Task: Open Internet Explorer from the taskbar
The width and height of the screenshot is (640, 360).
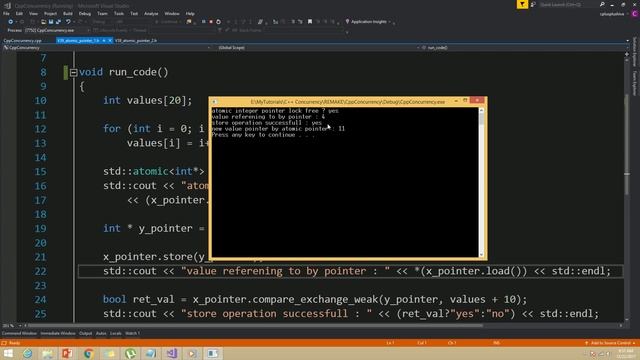Action: pyautogui.click(x=28, y=353)
